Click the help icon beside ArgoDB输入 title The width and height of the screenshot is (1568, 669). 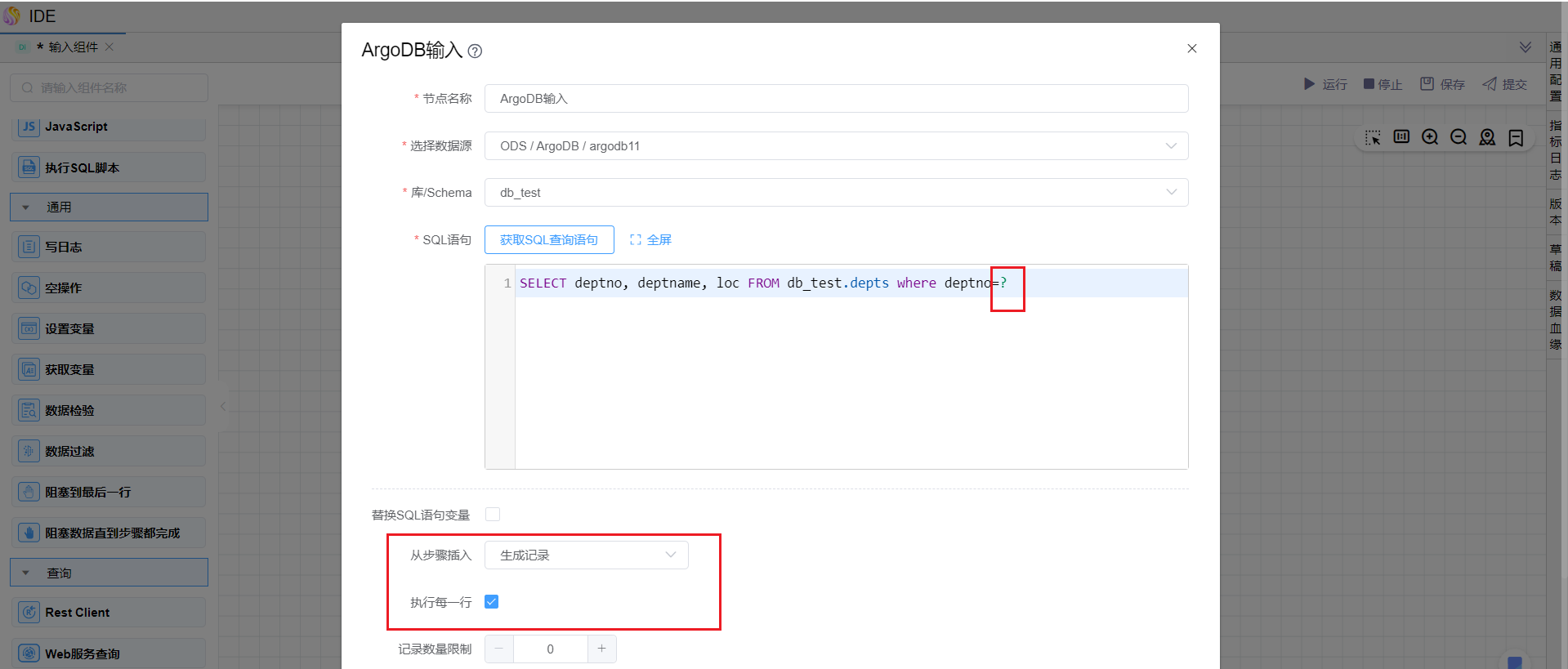tap(475, 51)
